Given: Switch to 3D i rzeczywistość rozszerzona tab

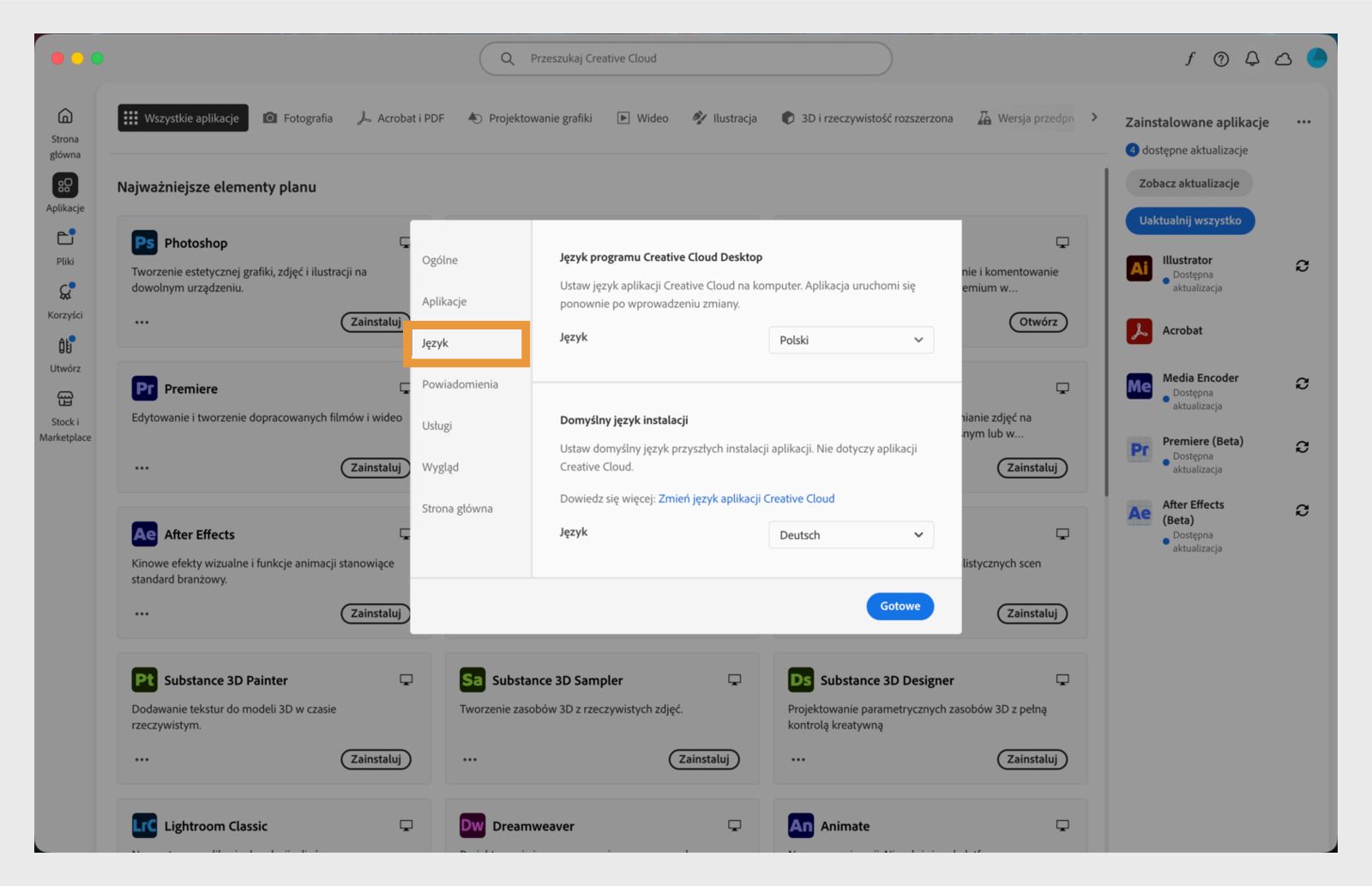Looking at the screenshot, I should (x=867, y=118).
